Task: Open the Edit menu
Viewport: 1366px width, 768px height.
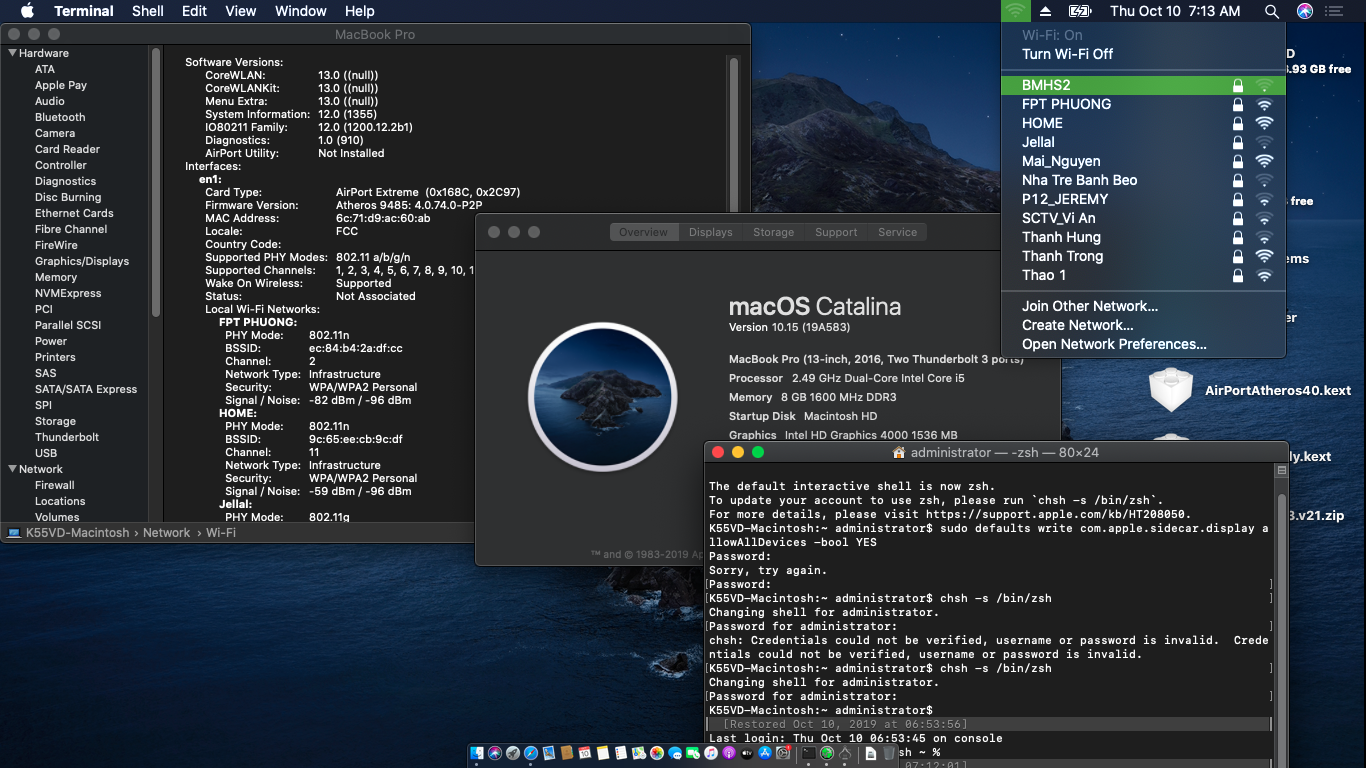Action: (194, 11)
